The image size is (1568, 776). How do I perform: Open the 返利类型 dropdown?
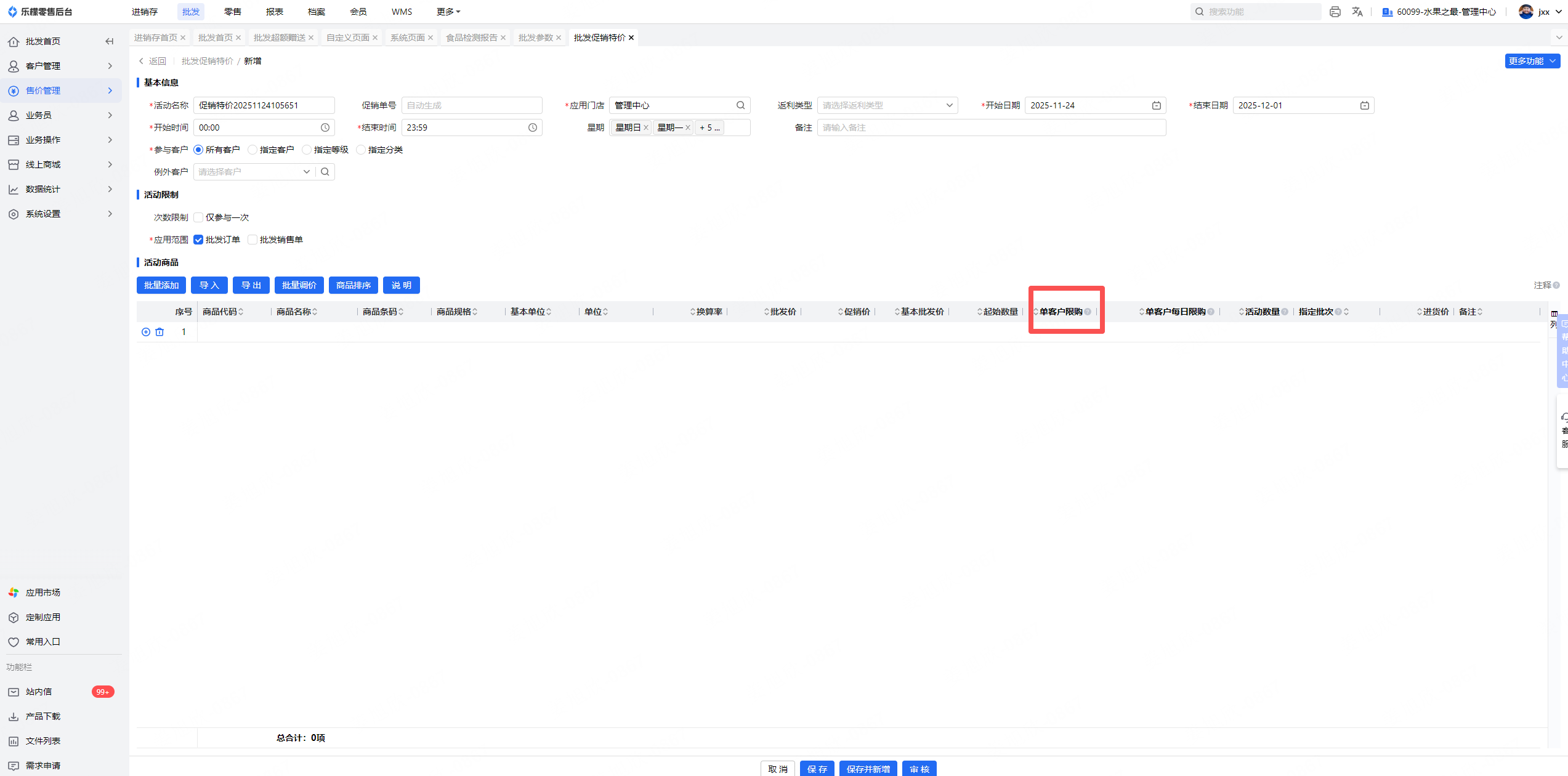[887, 105]
